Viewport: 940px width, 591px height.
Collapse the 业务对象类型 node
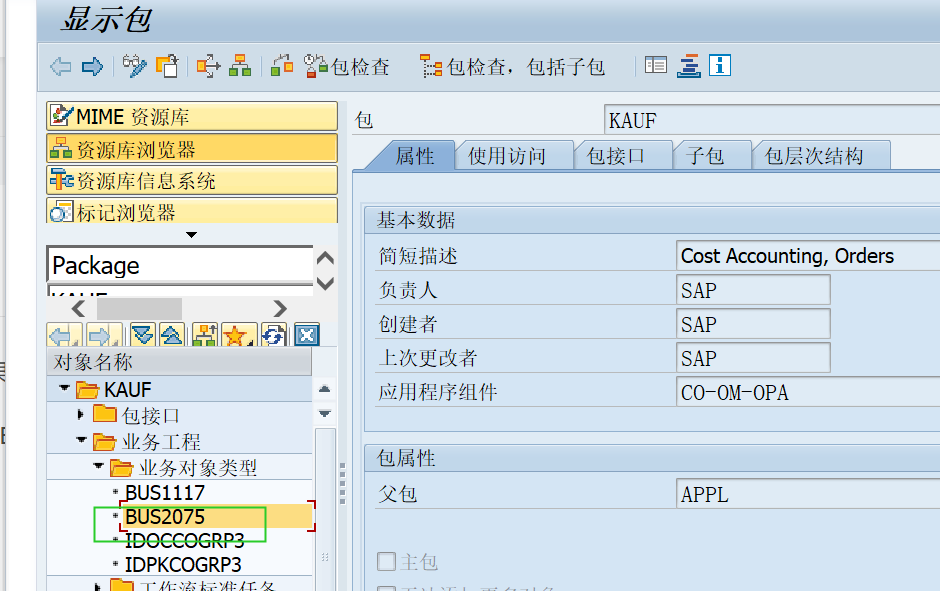pos(98,465)
